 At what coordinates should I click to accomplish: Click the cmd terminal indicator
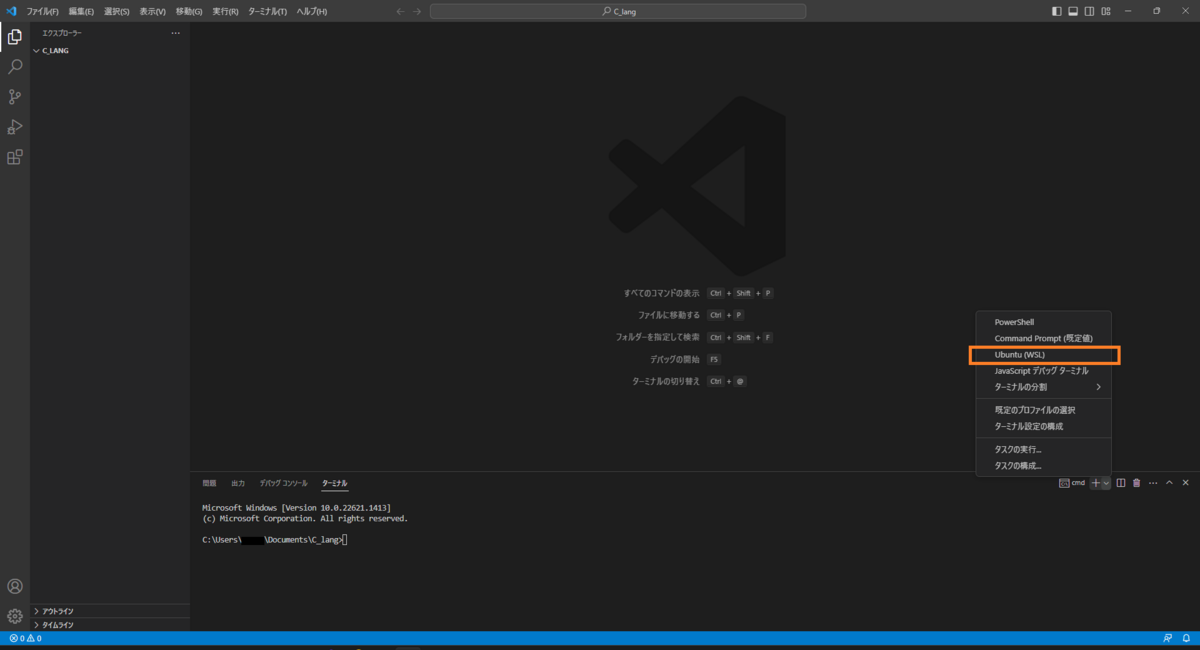[x=1072, y=483]
